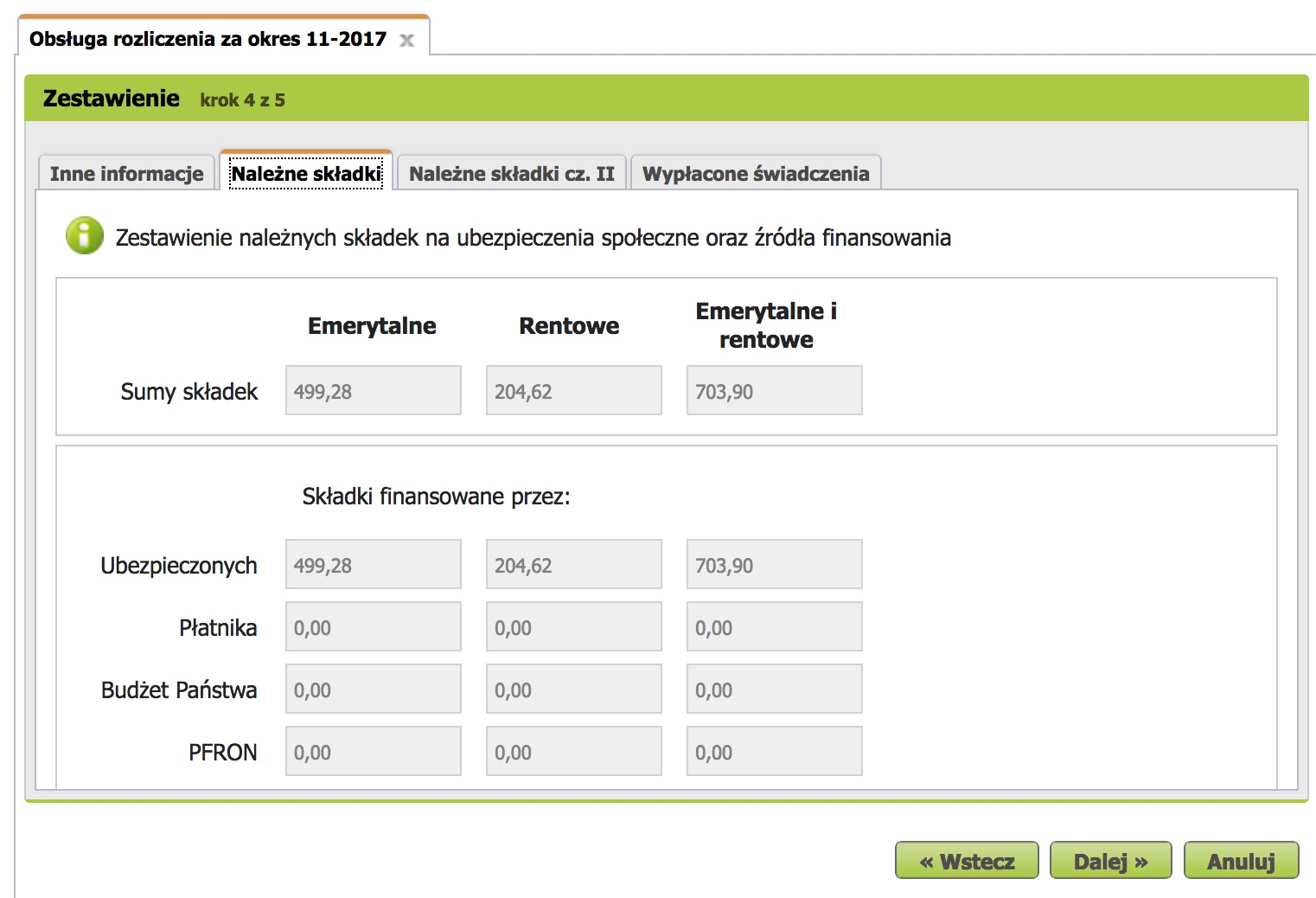Screen dimensions: 1316x898
Task: Click Sumy składek Emerytalne field
Action: pos(374,390)
